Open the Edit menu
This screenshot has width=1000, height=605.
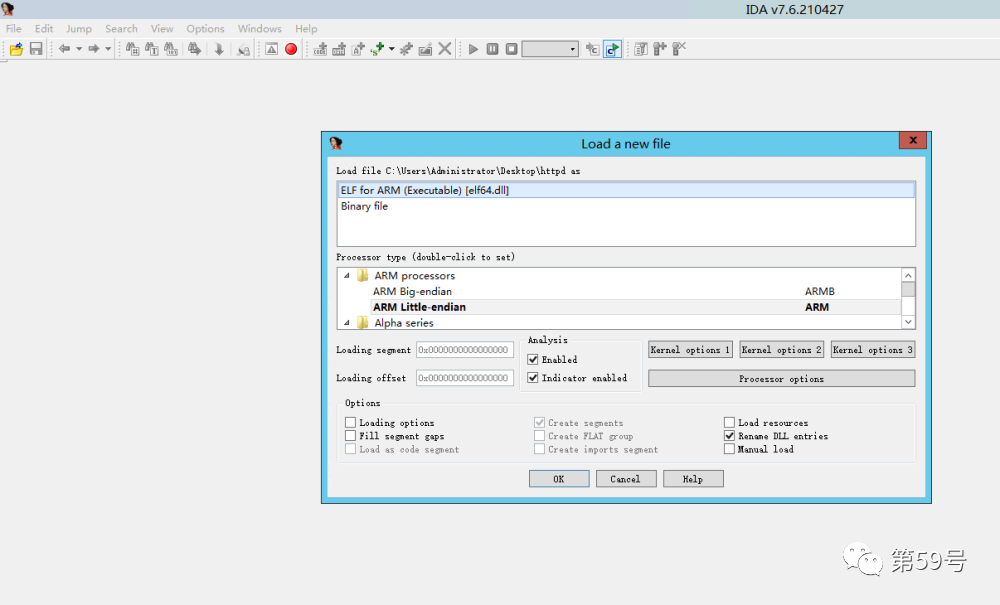[x=43, y=29]
